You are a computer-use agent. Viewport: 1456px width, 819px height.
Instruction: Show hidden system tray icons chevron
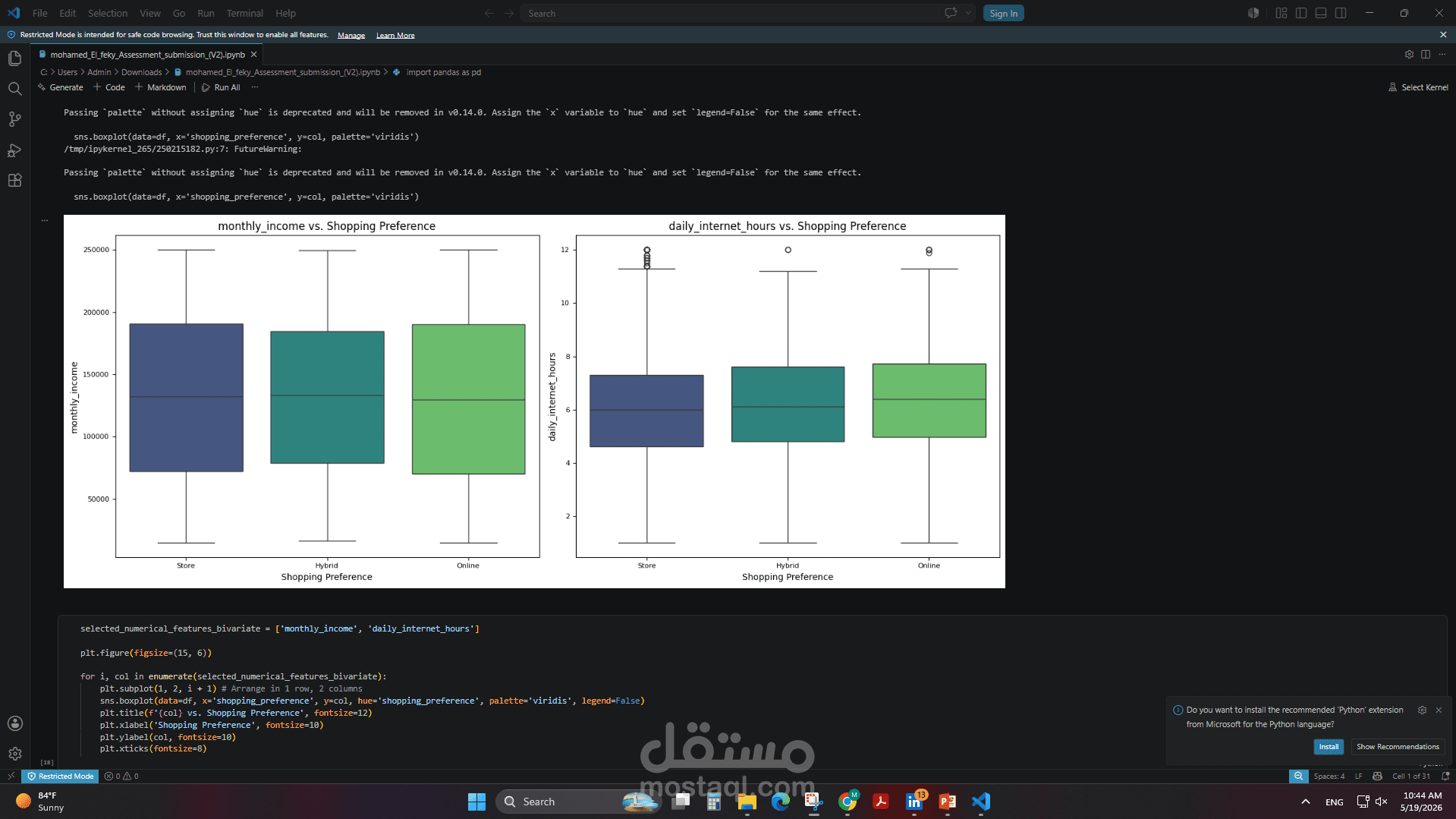pyautogui.click(x=1305, y=802)
